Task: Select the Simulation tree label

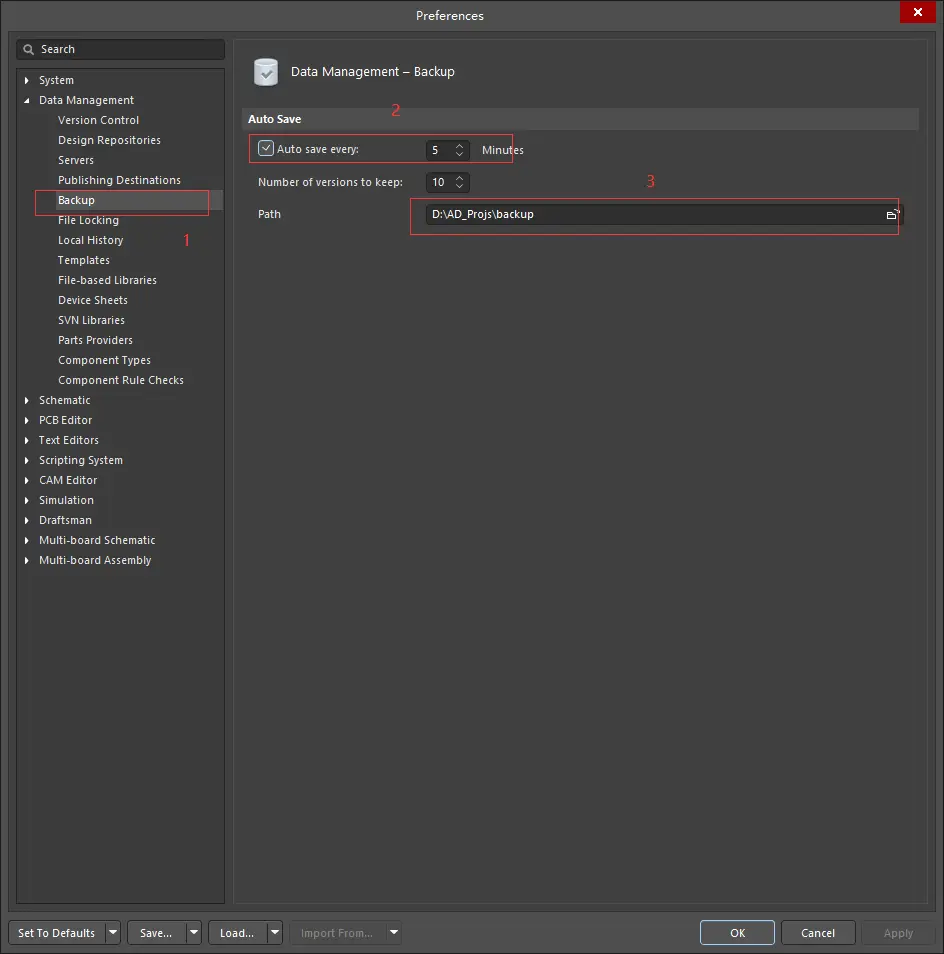Action: (x=66, y=501)
